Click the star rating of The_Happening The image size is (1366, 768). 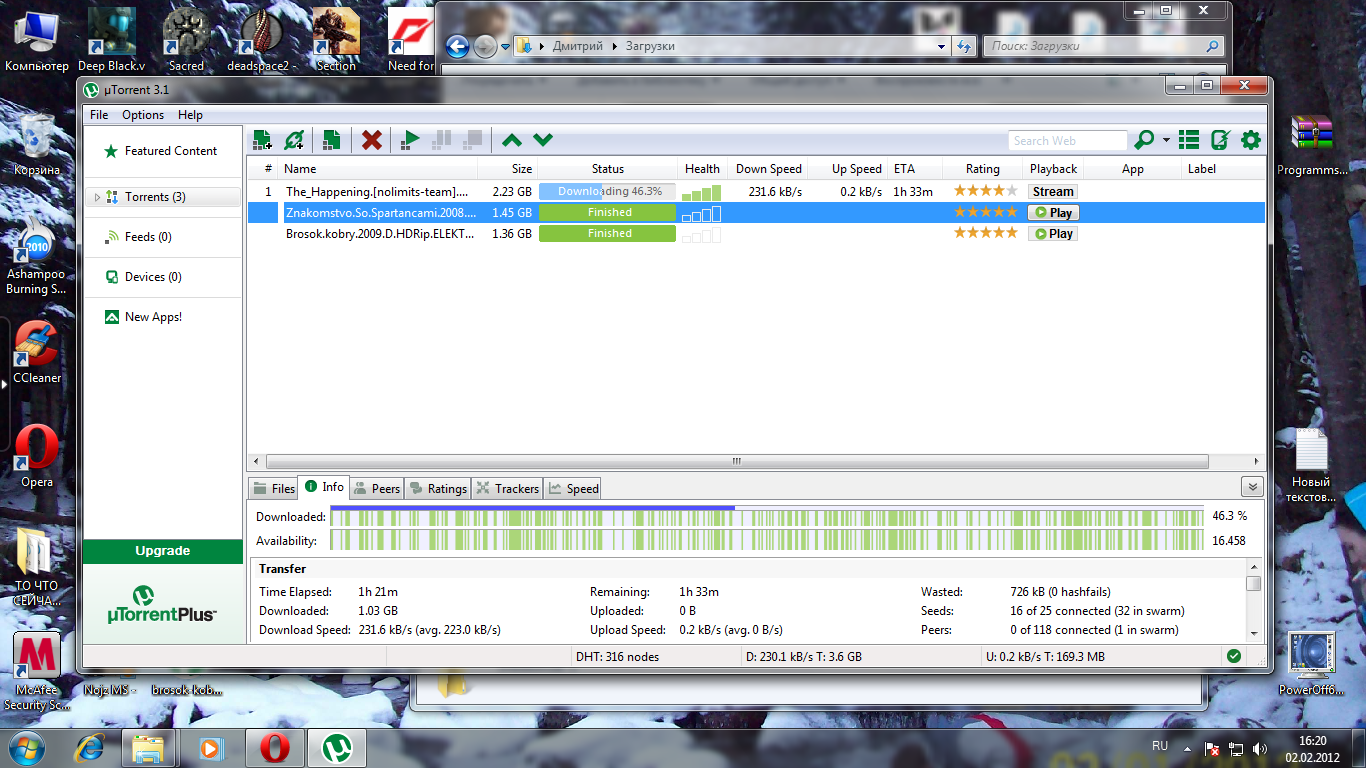click(985, 191)
